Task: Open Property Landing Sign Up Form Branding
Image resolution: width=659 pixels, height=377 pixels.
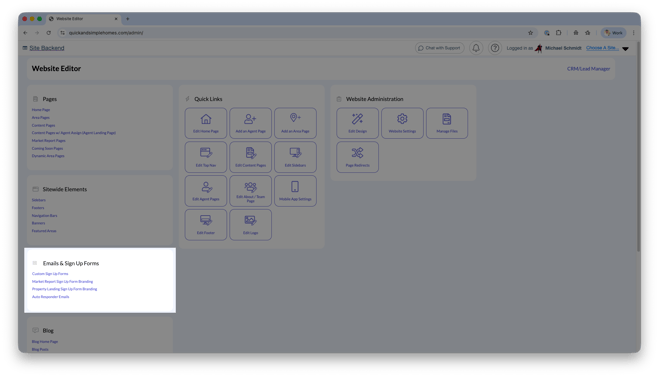Action: coord(64,289)
